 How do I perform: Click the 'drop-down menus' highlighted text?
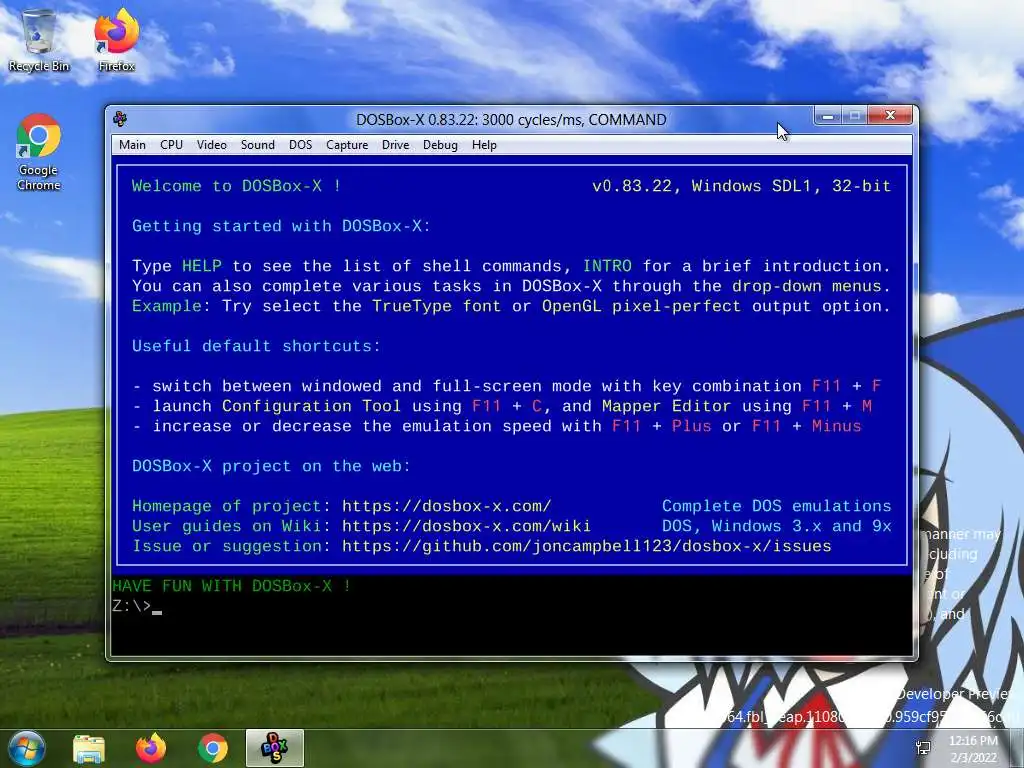pyautogui.click(x=807, y=286)
